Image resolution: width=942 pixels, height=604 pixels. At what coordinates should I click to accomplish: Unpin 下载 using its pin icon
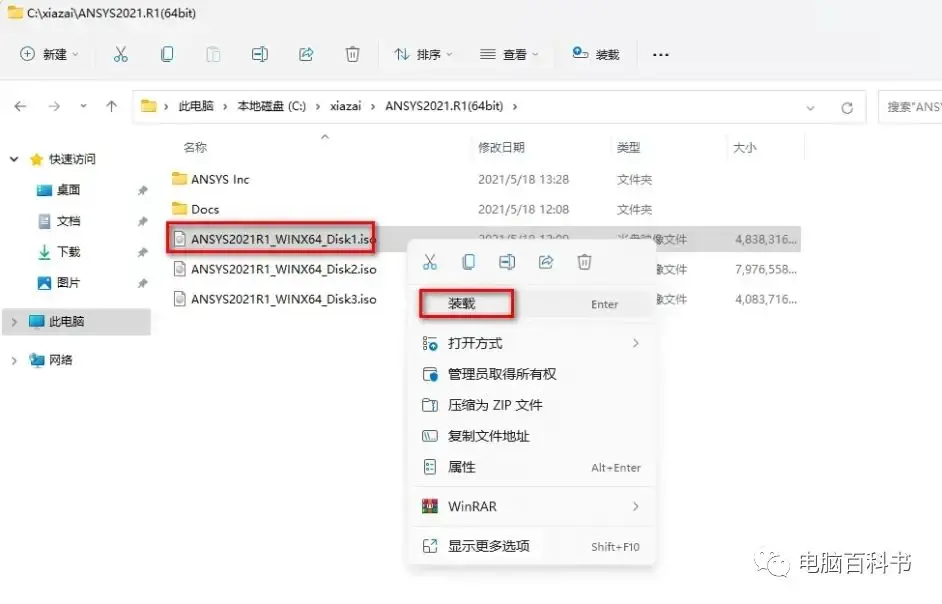[x=142, y=252]
